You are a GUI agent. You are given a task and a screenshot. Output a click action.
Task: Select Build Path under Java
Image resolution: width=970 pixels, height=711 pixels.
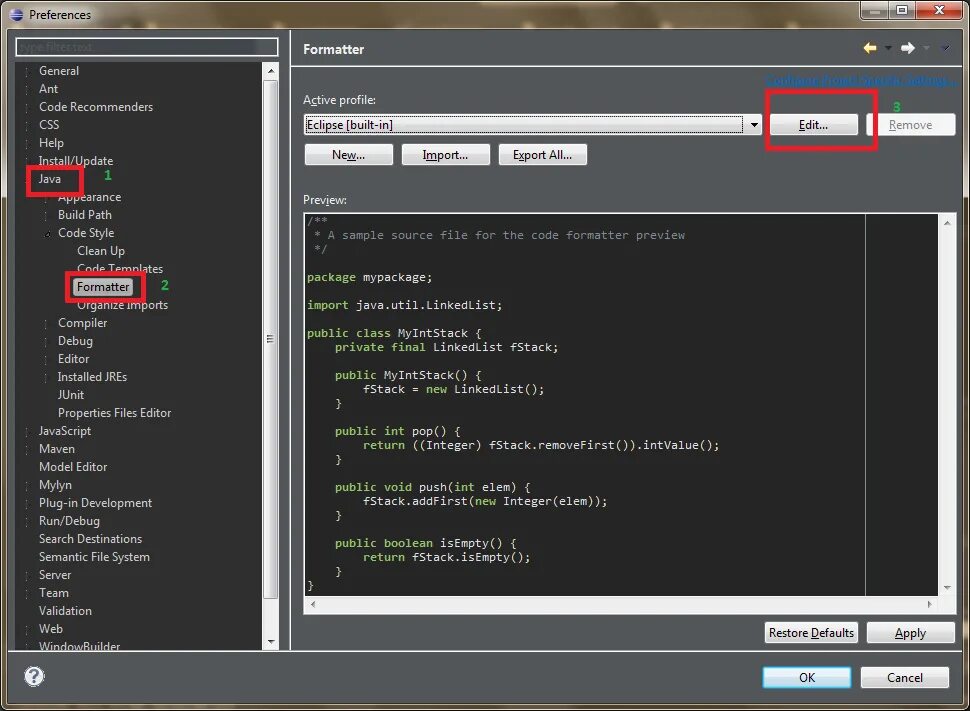click(x=85, y=215)
